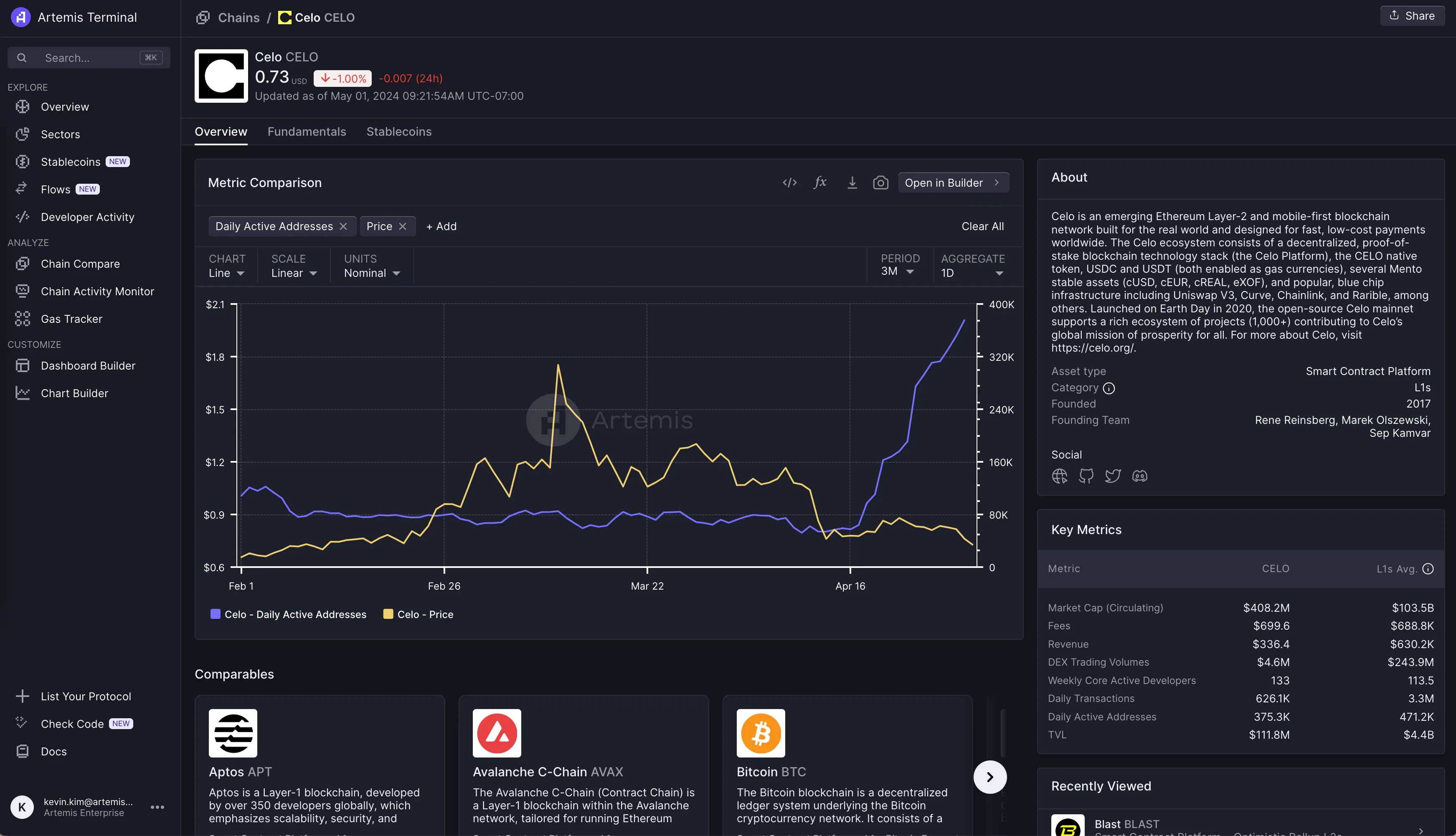The image size is (1456, 836).
Task: Open Check Code in sidebar
Action: 72,724
